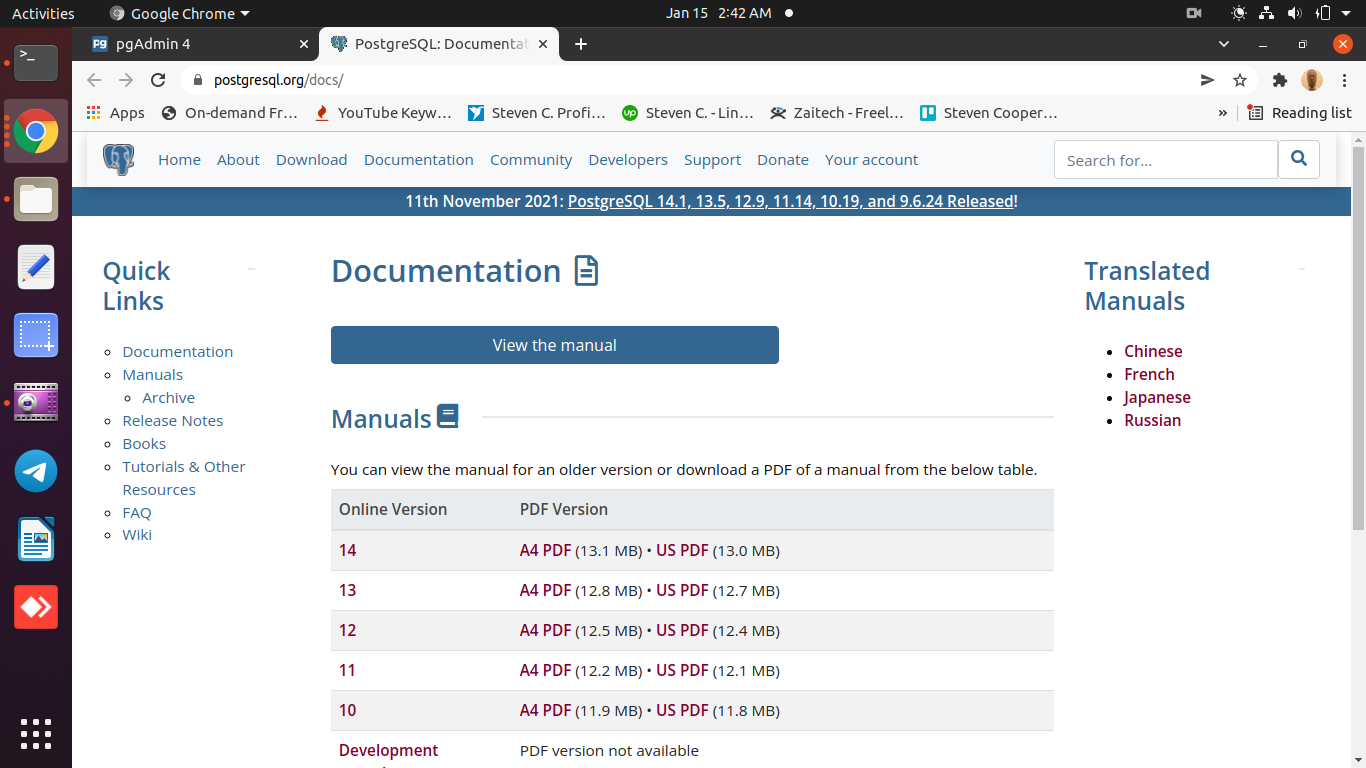Open the Donate nav item
The width and height of the screenshot is (1366, 768).
[x=783, y=160]
